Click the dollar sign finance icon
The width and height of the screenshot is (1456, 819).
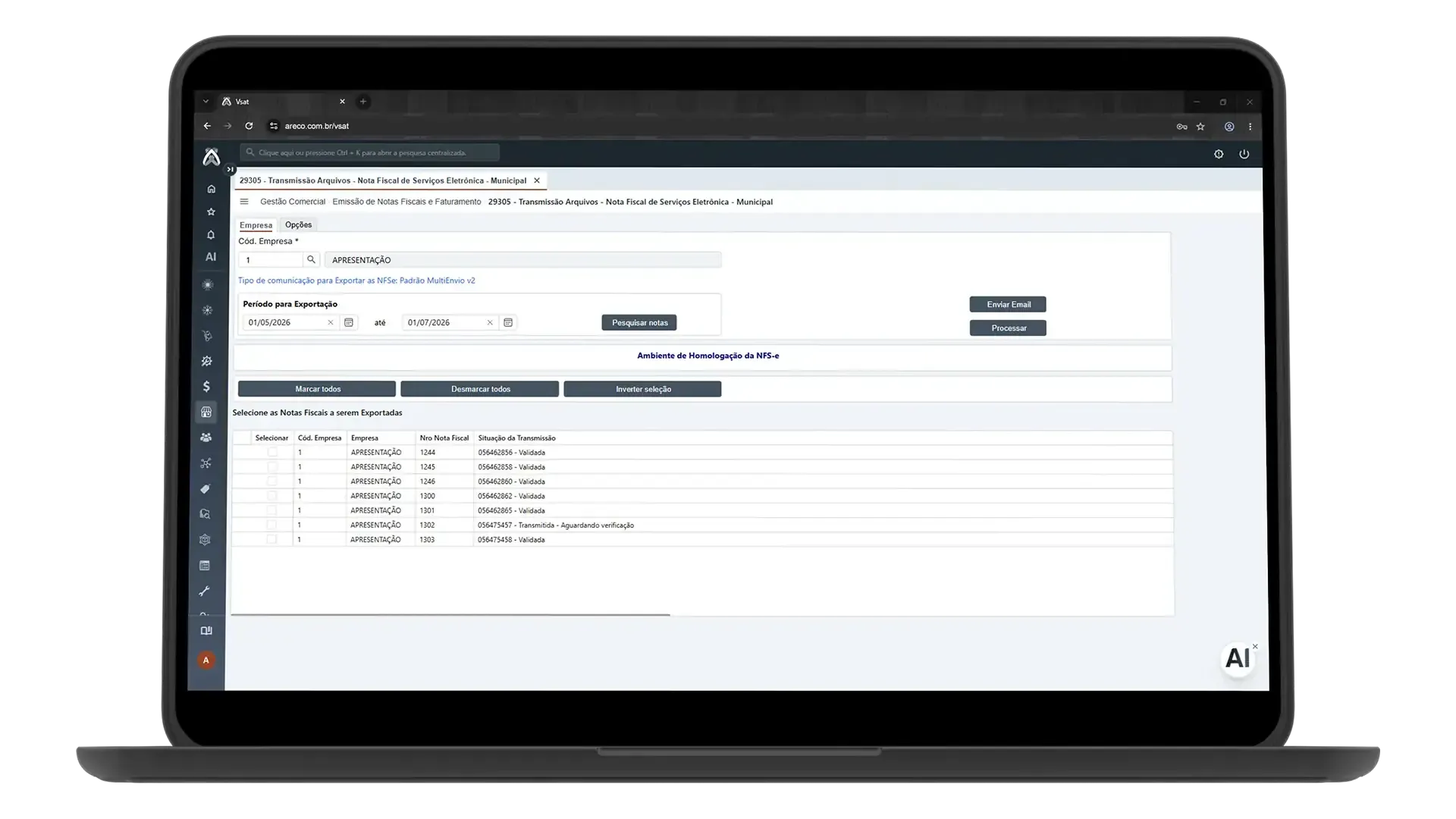(206, 387)
